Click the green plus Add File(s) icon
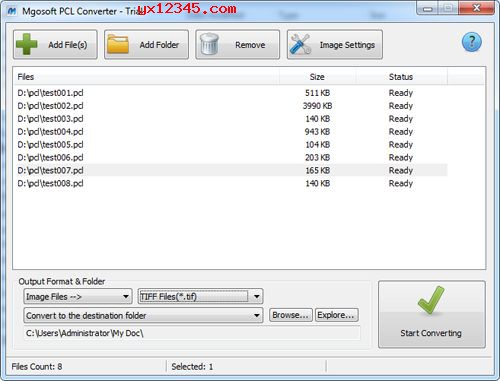500x381 pixels. 27,44
